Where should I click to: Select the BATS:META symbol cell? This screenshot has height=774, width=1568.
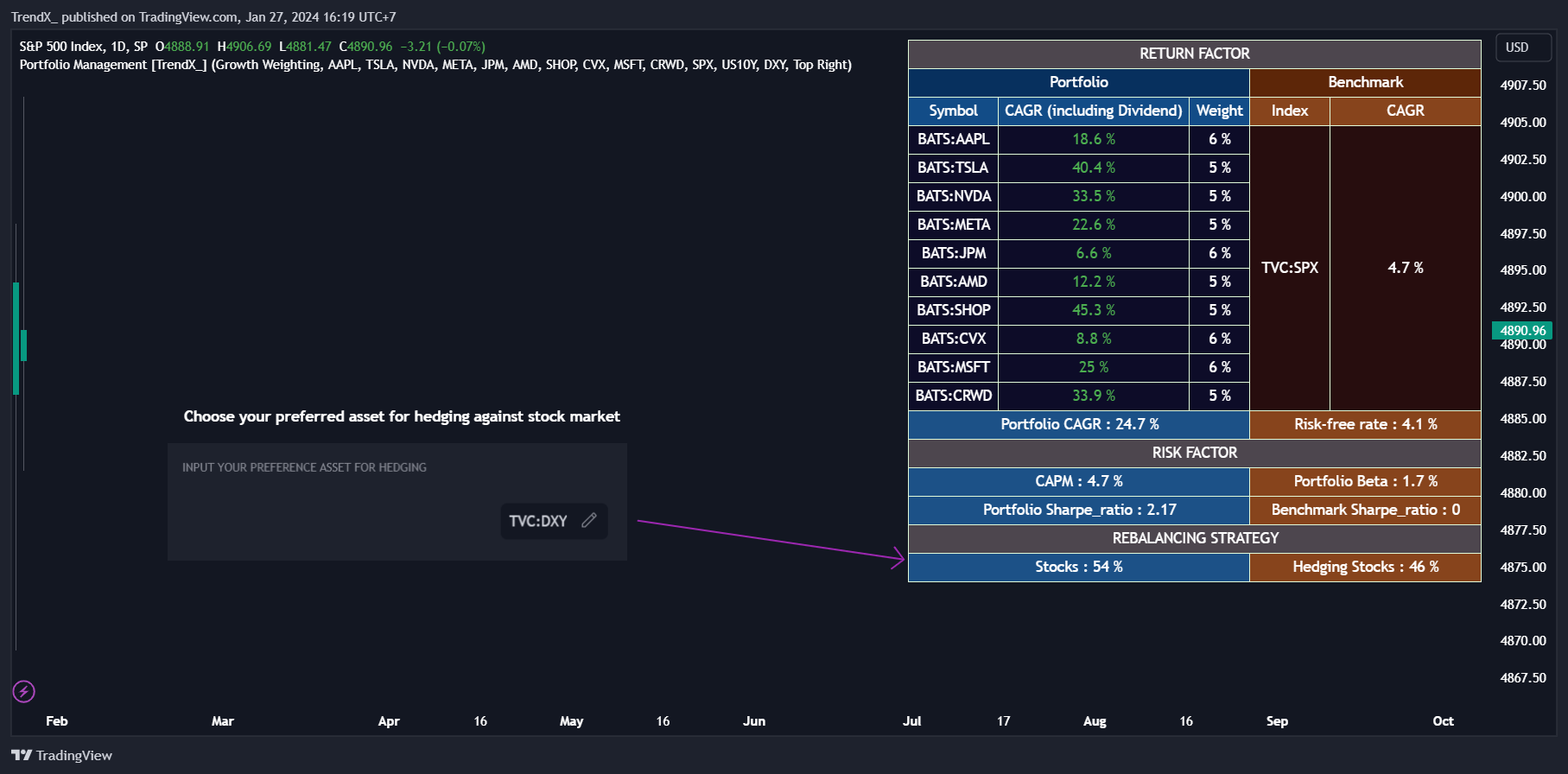[953, 225]
